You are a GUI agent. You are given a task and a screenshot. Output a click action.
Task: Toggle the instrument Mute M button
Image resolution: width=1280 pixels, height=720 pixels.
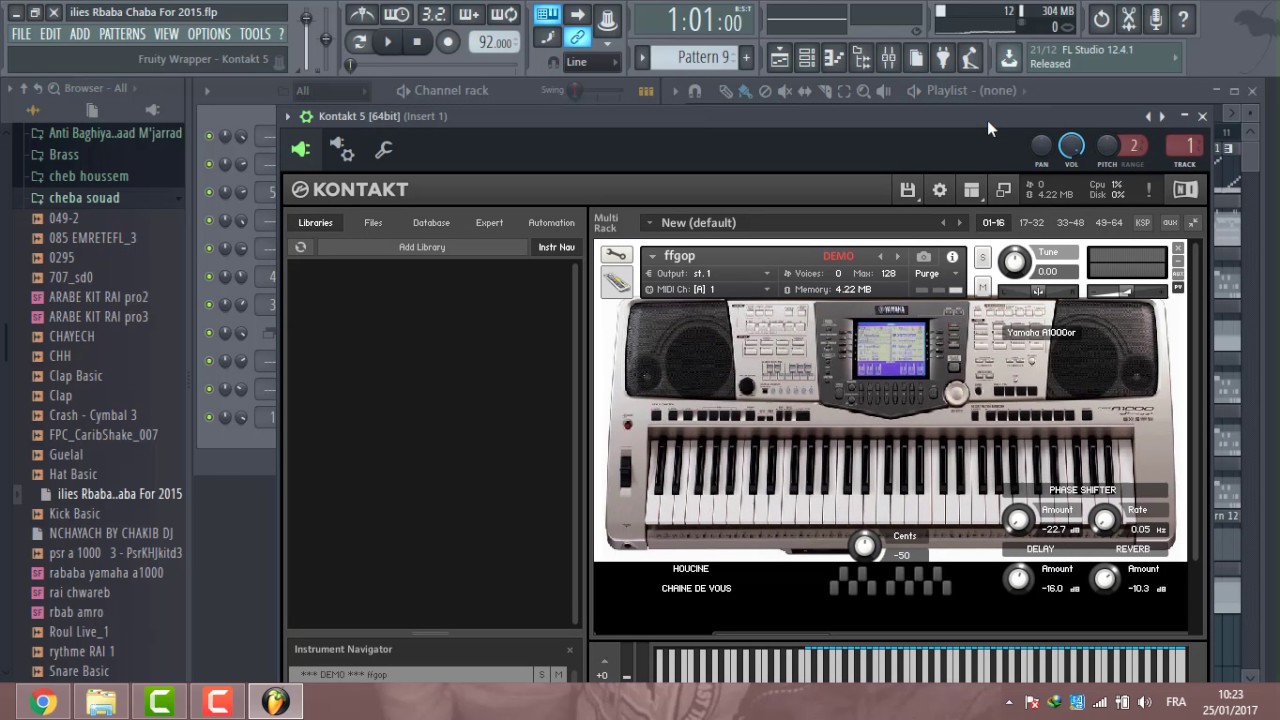point(982,288)
